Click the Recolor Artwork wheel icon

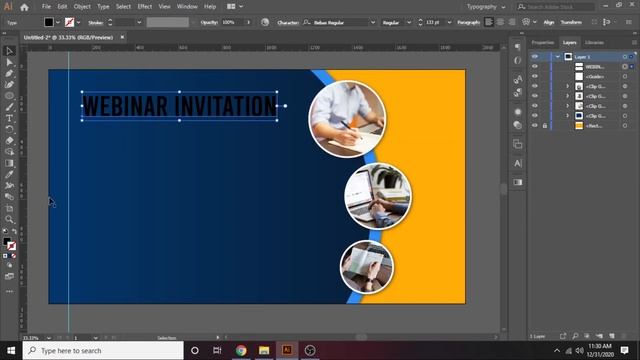pyautogui.click(x=265, y=22)
